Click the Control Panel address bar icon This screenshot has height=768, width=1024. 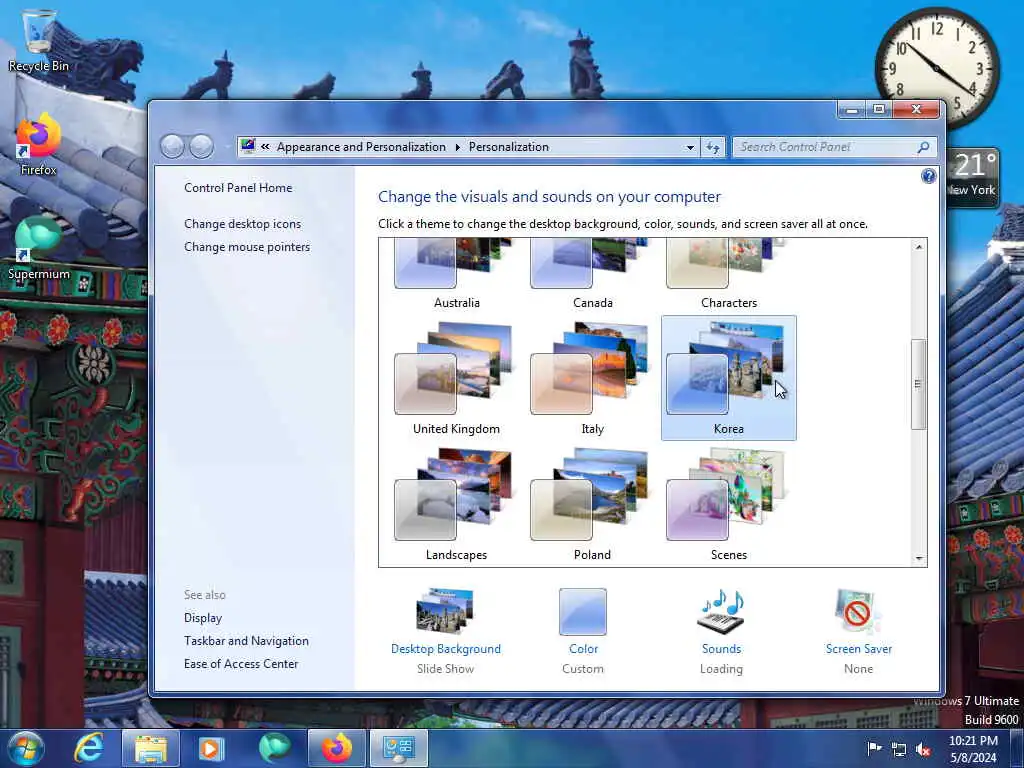point(248,146)
